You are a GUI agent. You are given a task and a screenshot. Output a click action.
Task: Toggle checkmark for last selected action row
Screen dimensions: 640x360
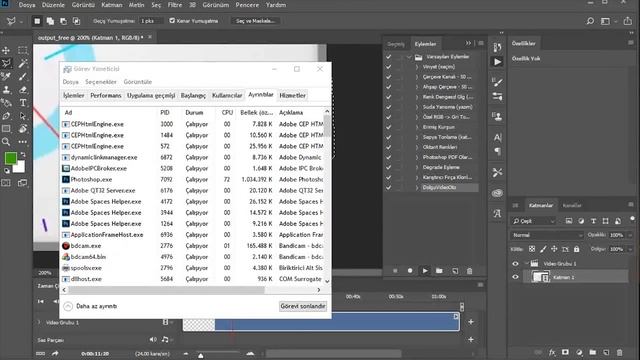point(389,187)
